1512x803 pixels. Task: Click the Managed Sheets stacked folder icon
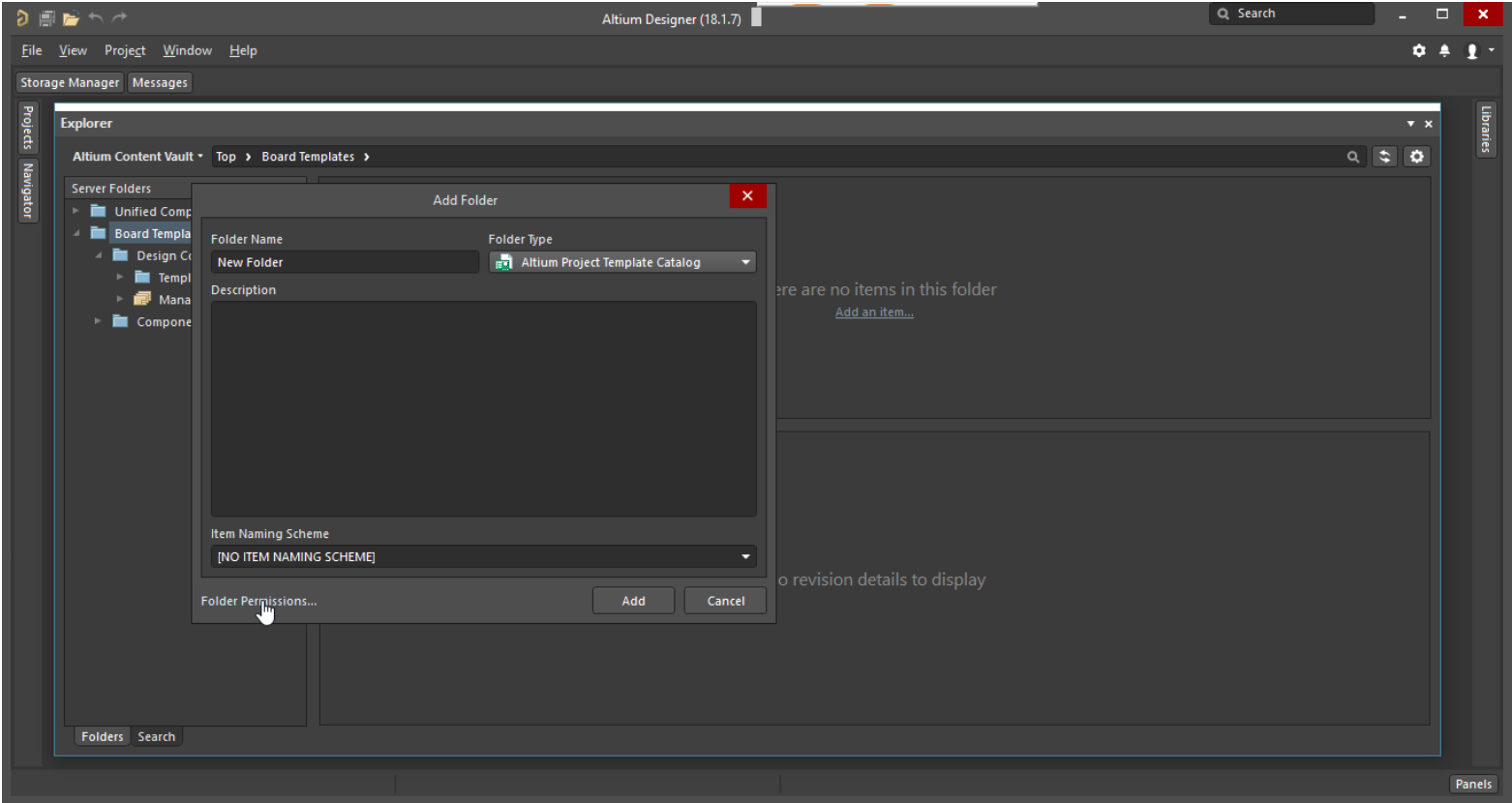142,299
